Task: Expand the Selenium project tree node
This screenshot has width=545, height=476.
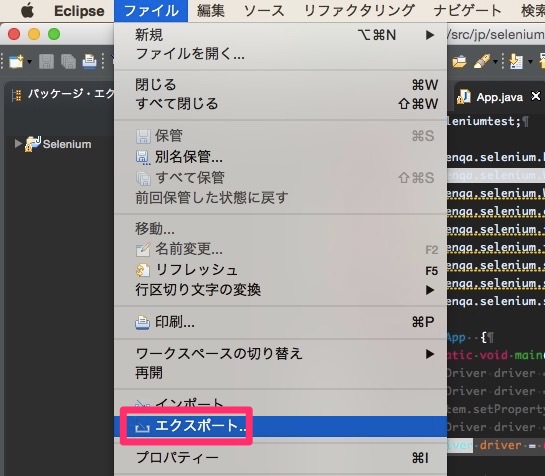Action: click(x=18, y=143)
